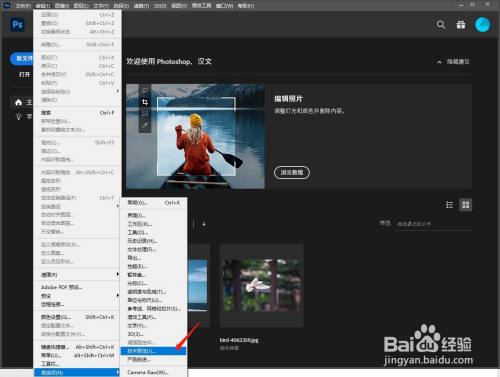Open the File (文件) menu
The height and width of the screenshot is (377, 500).
(x=23, y=6)
